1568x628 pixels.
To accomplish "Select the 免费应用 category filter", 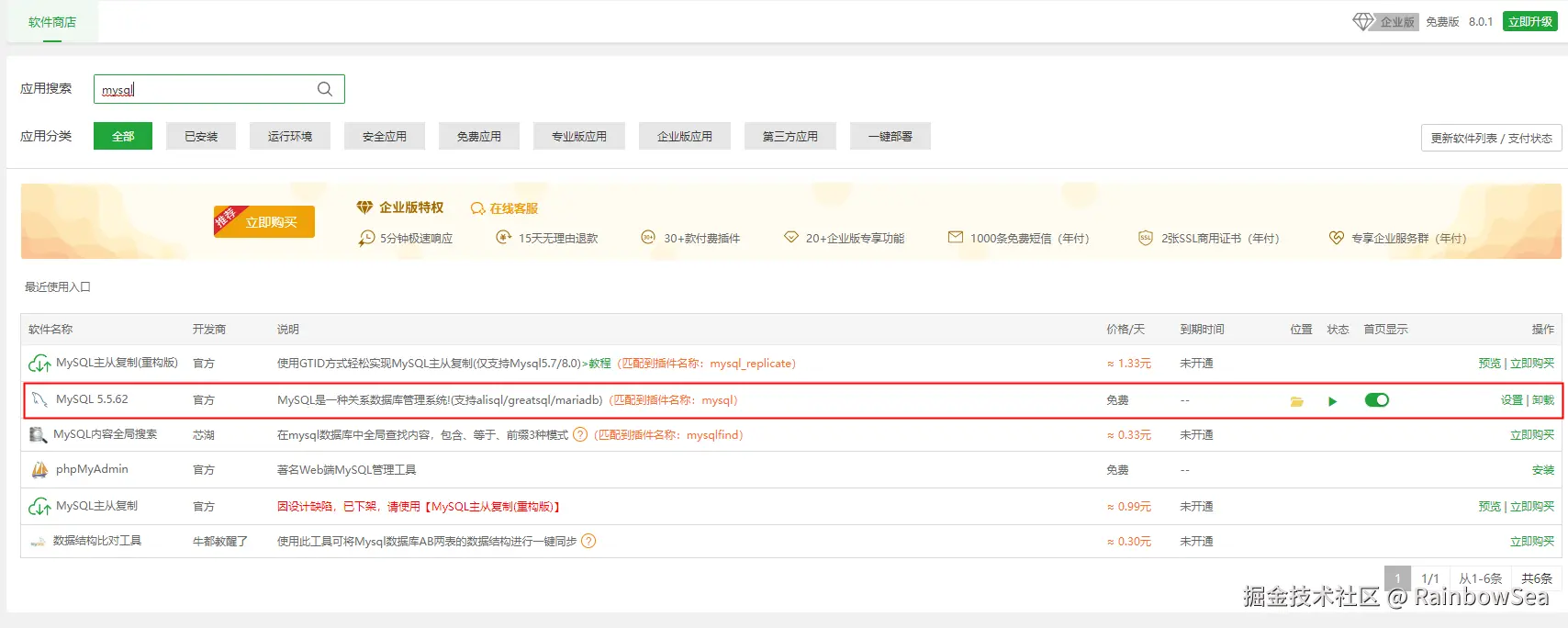I will coord(479,136).
